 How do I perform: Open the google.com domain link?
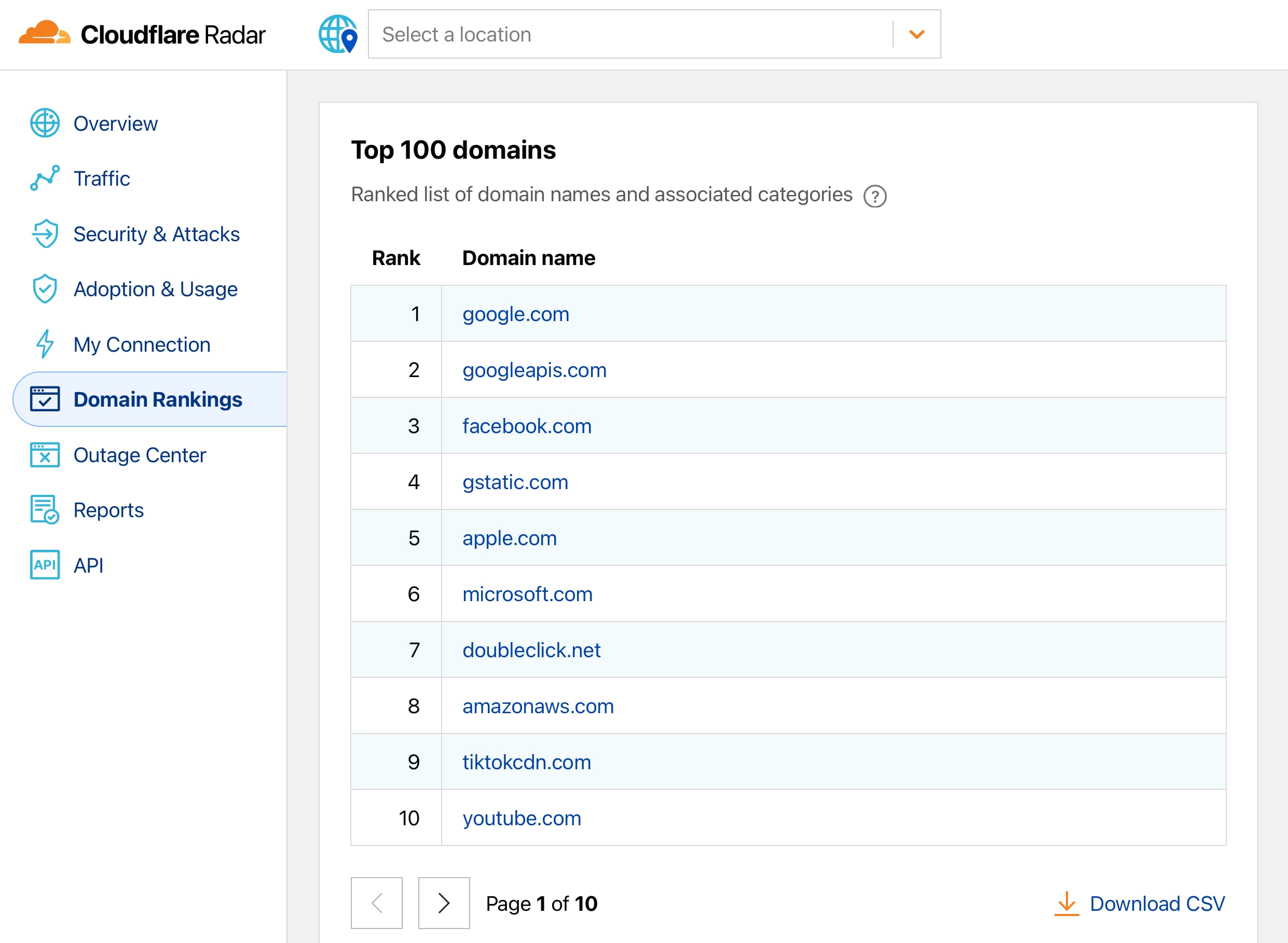(x=515, y=314)
